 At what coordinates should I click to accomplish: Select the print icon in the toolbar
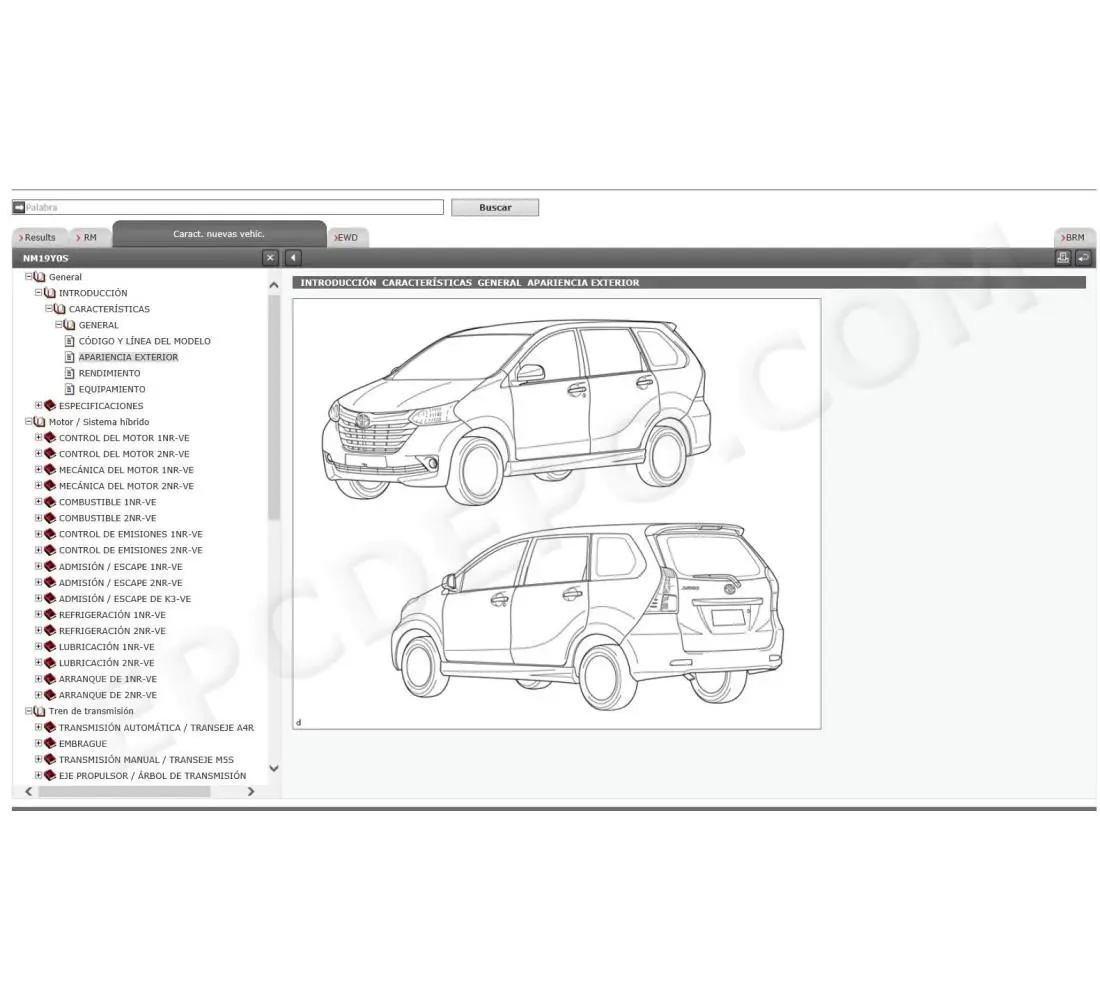tap(1062, 257)
